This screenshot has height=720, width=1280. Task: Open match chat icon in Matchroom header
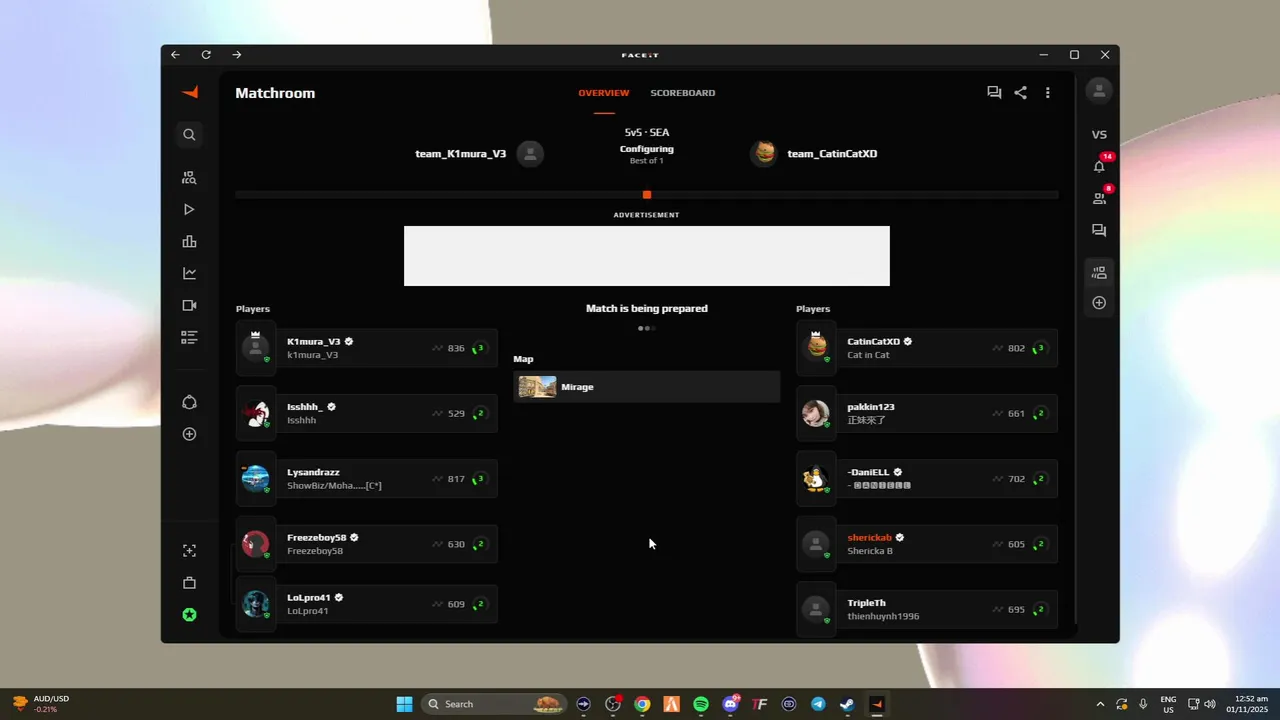(x=994, y=92)
